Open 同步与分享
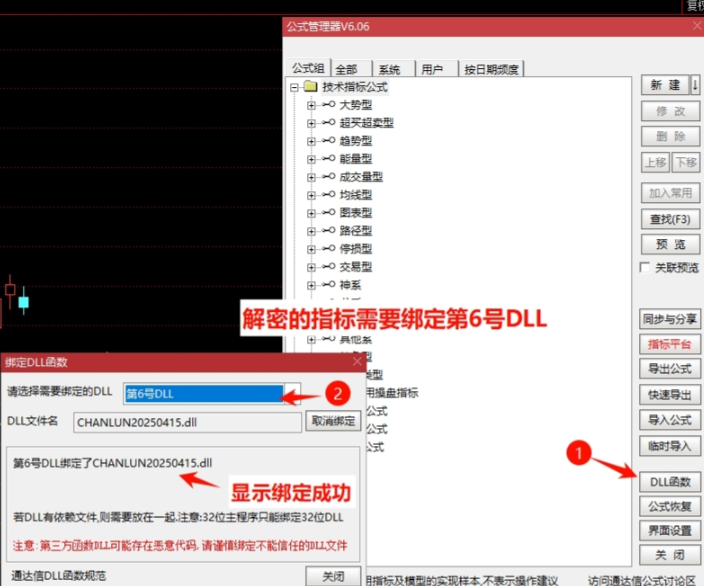 (x=670, y=319)
